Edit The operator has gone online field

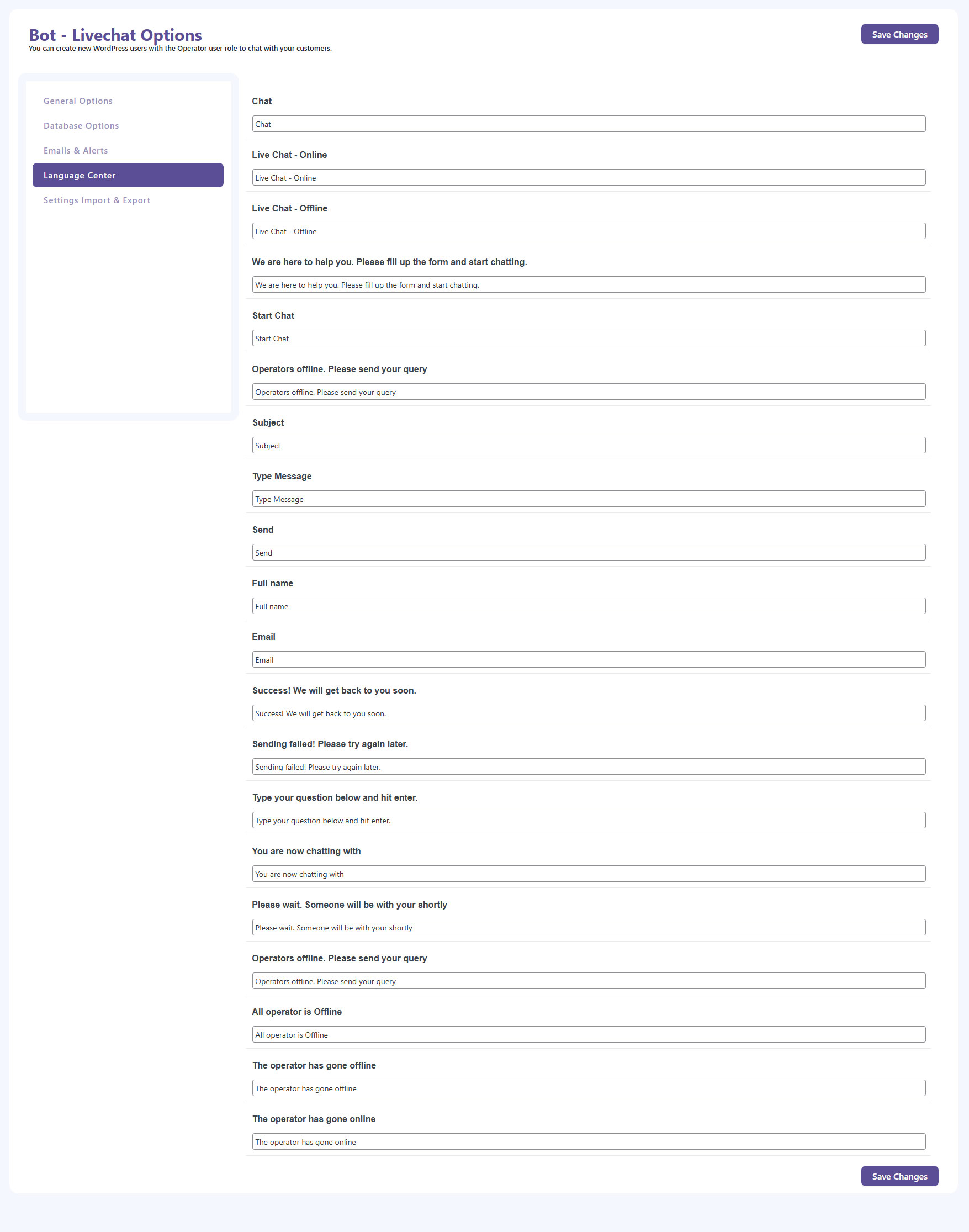pos(589,1142)
